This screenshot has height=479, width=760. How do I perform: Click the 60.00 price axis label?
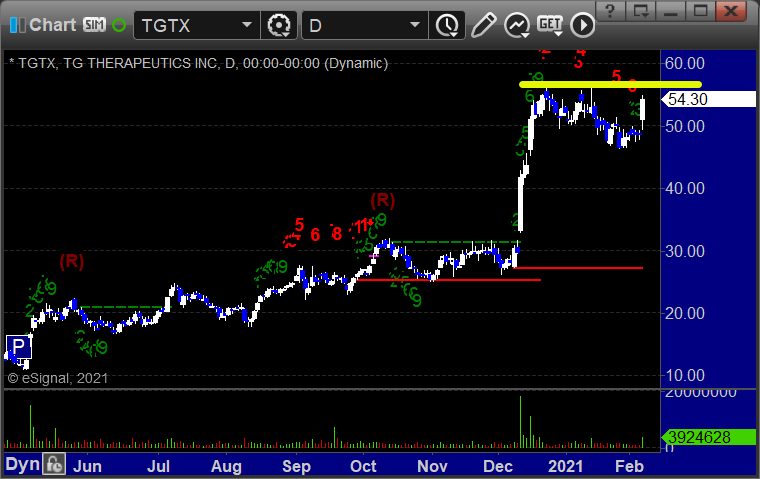[x=685, y=63]
